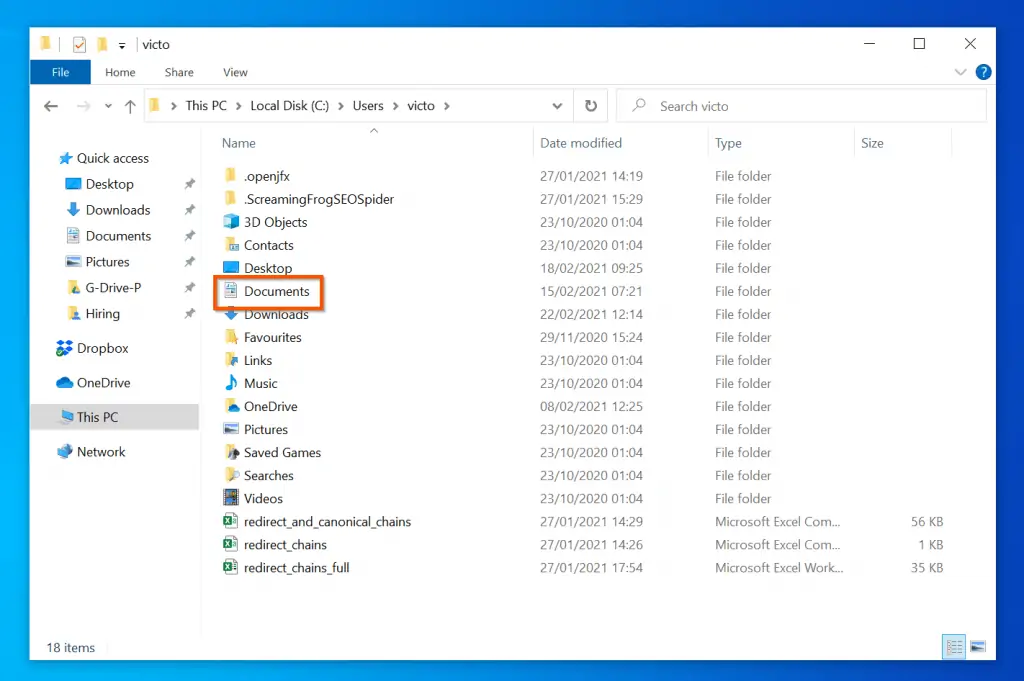Viewport: 1024px width, 681px height.
Task: Switch to the View ribbon tab
Action: (235, 72)
